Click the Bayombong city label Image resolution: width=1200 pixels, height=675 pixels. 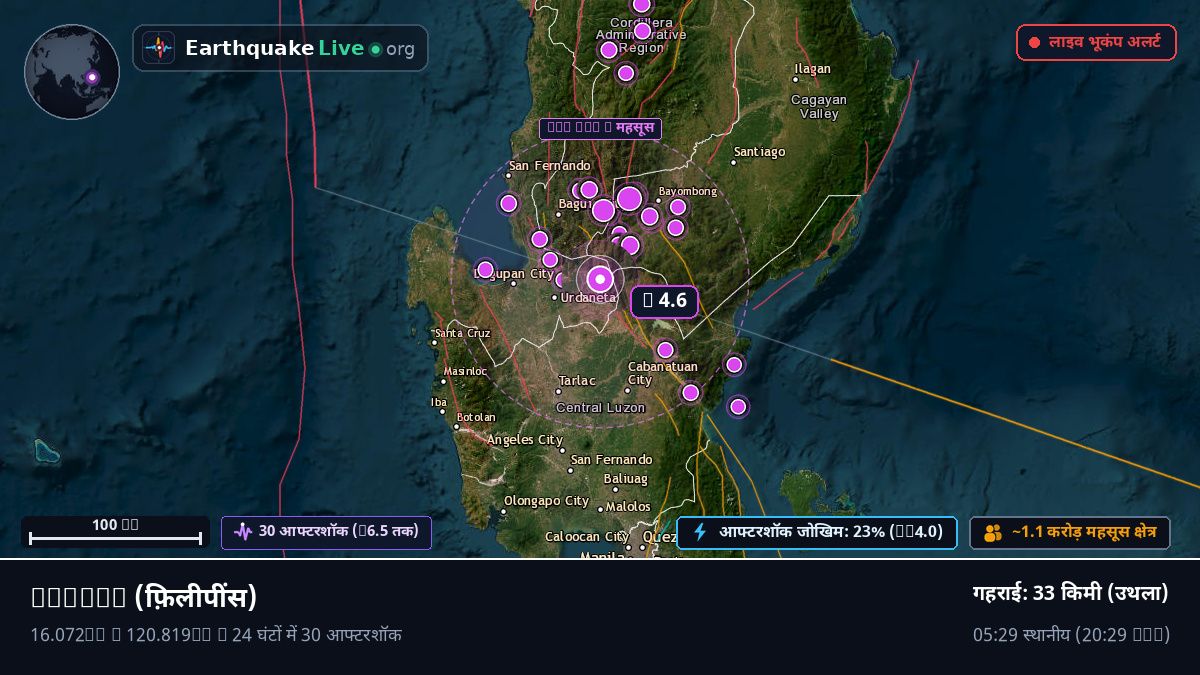click(688, 191)
